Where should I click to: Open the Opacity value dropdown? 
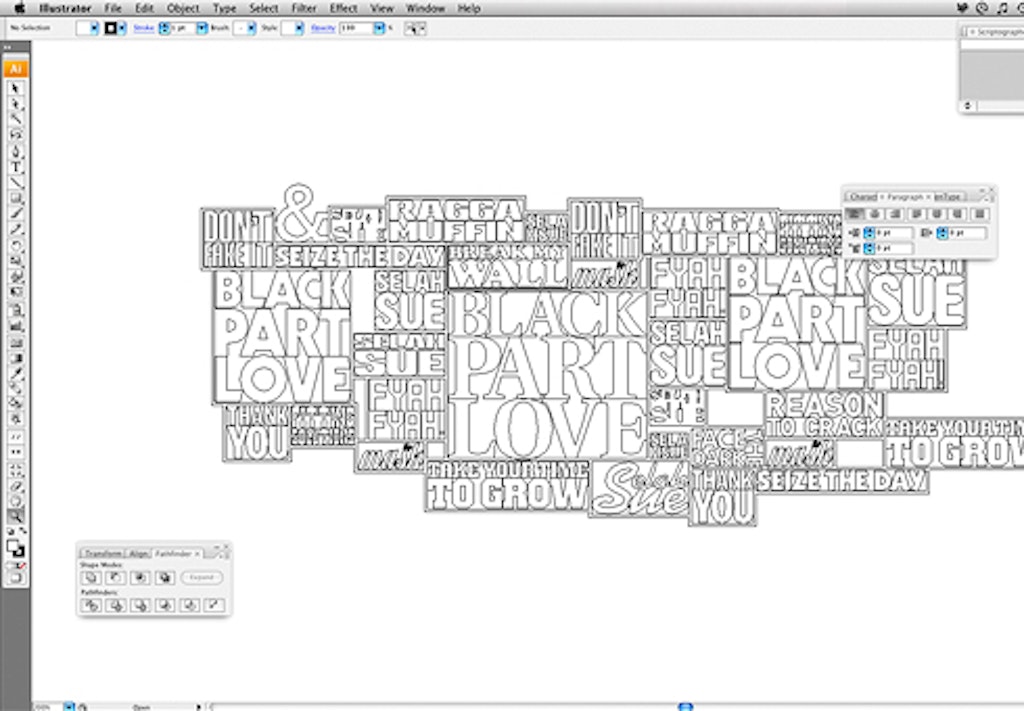pos(379,28)
